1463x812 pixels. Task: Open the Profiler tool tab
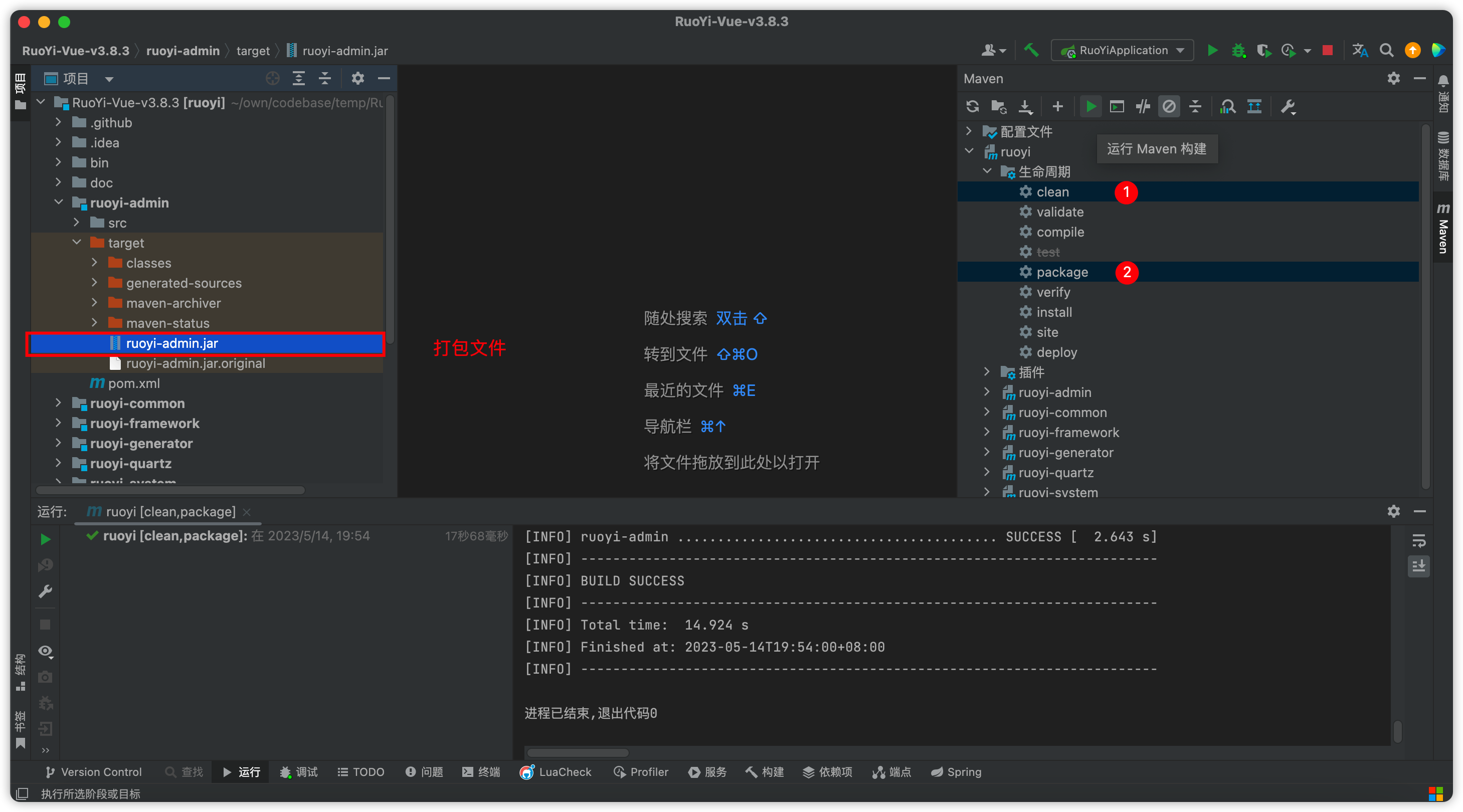click(x=641, y=772)
